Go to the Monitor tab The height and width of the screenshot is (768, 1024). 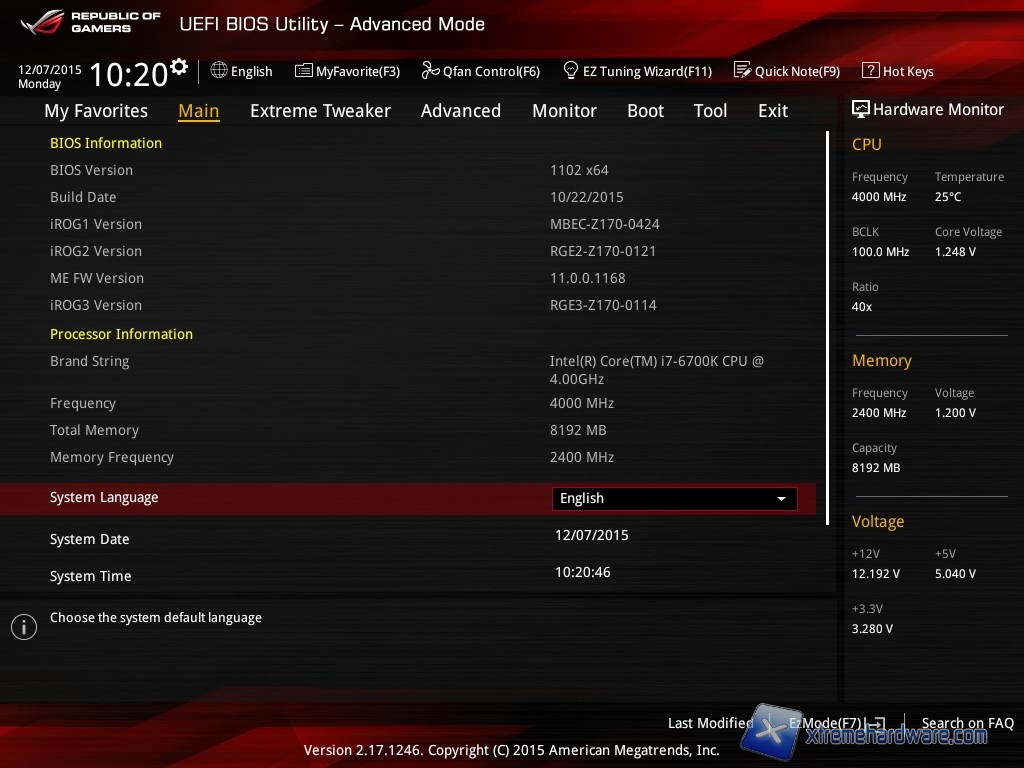(x=564, y=111)
